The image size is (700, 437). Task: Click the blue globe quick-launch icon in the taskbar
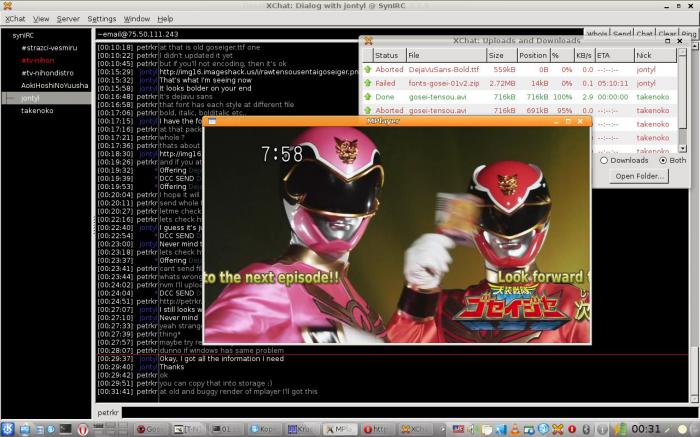point(51,429)
